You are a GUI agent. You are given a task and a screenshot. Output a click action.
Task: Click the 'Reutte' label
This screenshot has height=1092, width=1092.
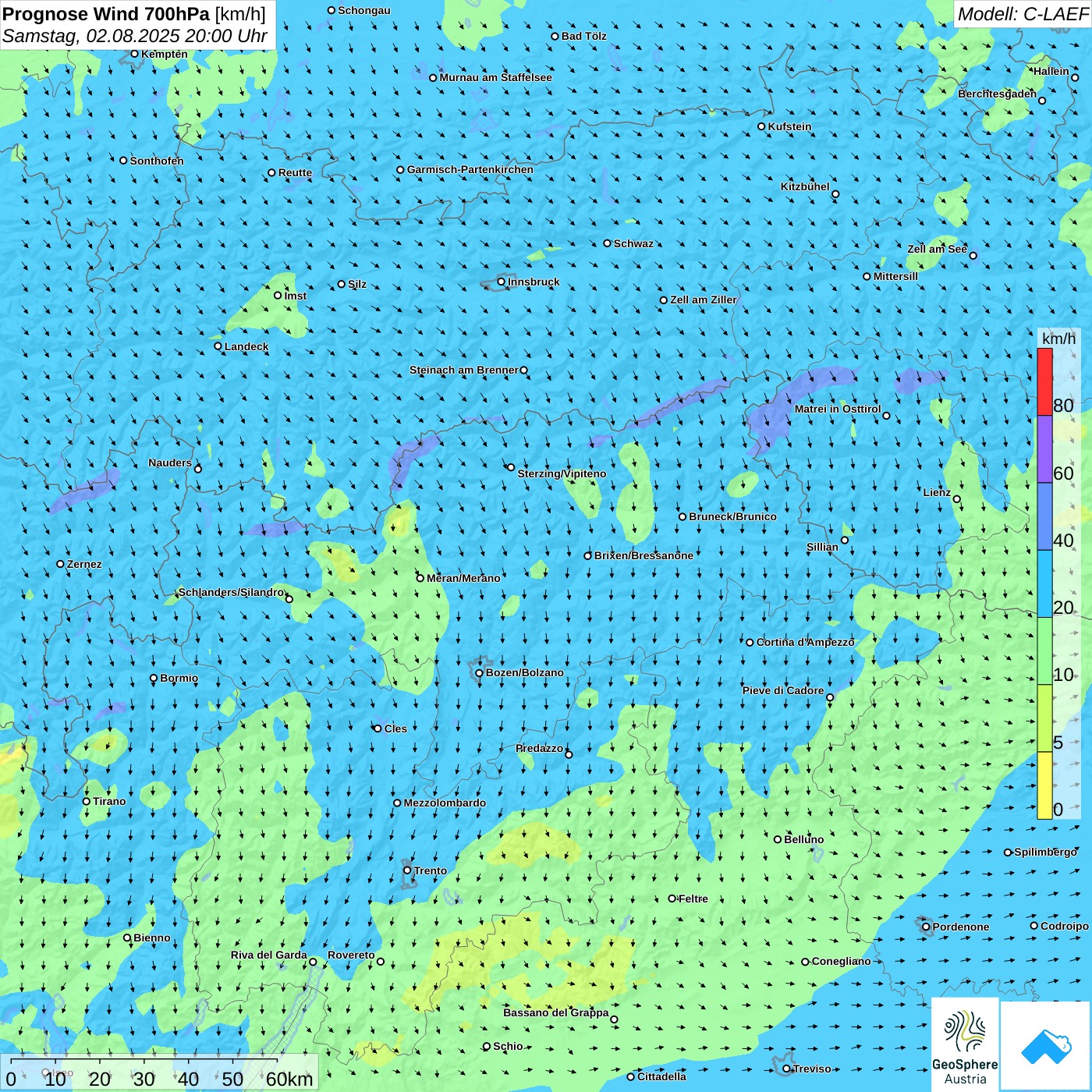(x=295, y=172)
